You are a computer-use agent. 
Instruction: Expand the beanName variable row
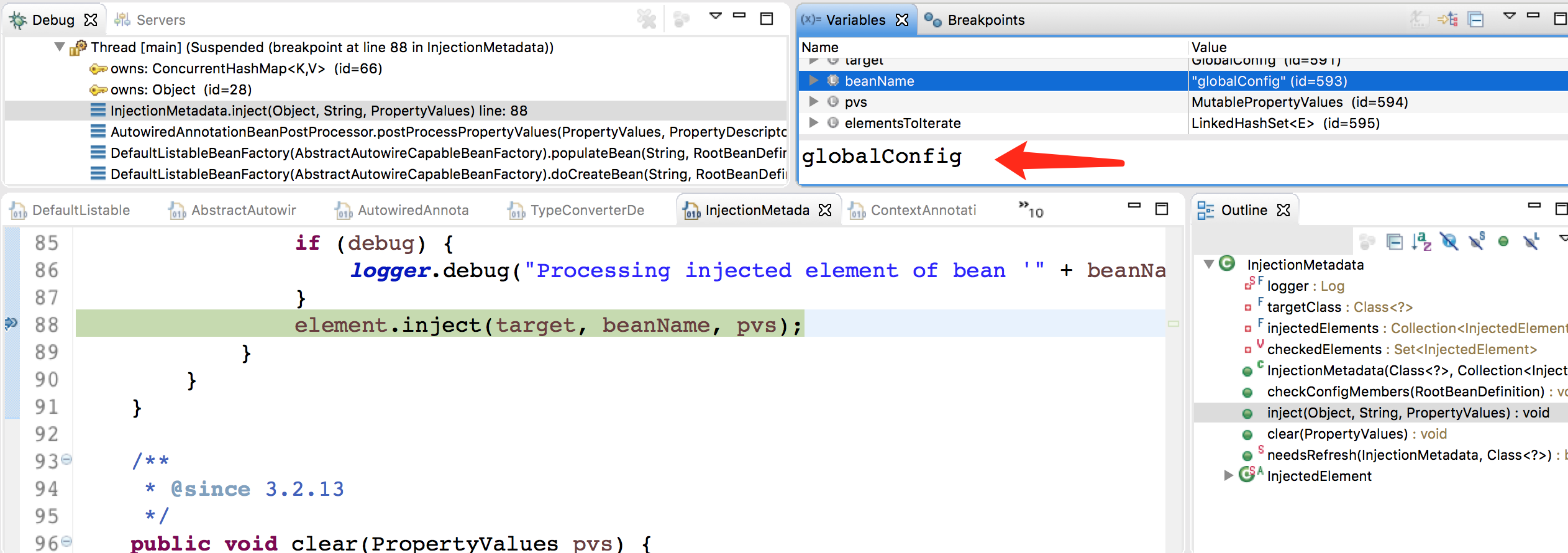pos(813,80)
